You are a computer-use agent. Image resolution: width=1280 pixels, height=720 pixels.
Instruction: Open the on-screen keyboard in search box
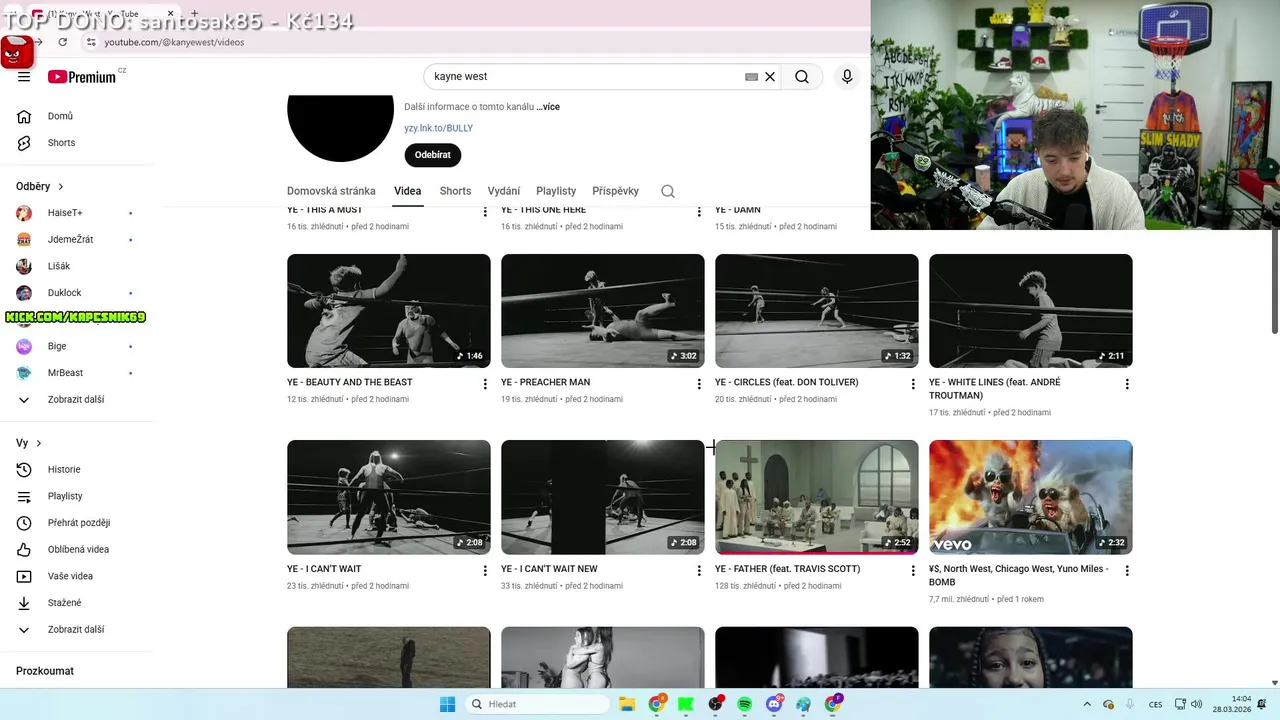[751, 76]
